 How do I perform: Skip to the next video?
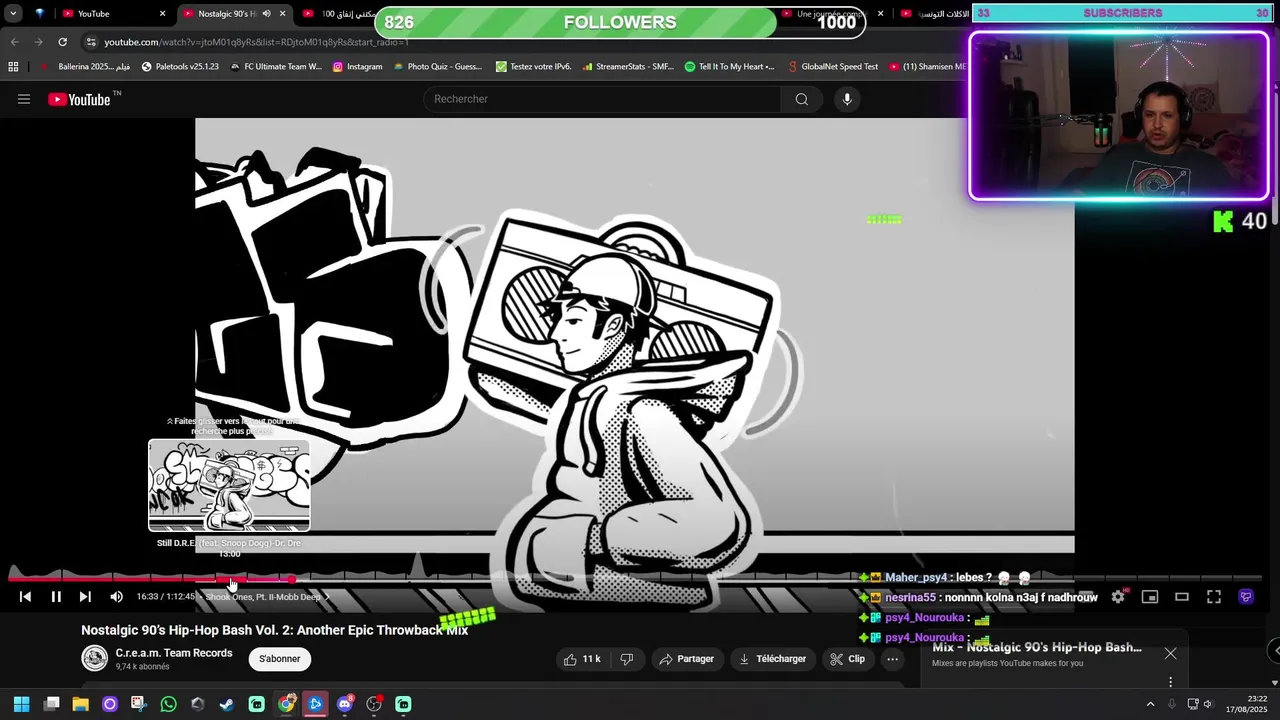(85, 597)
